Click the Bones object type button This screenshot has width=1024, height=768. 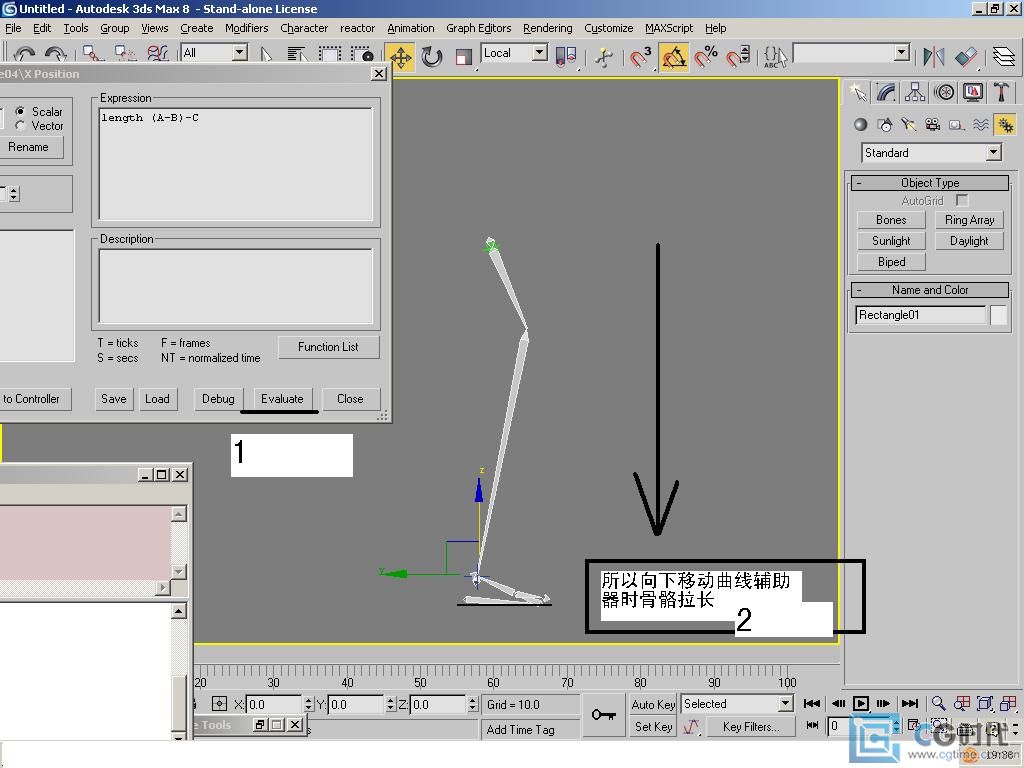coord(891,220)
